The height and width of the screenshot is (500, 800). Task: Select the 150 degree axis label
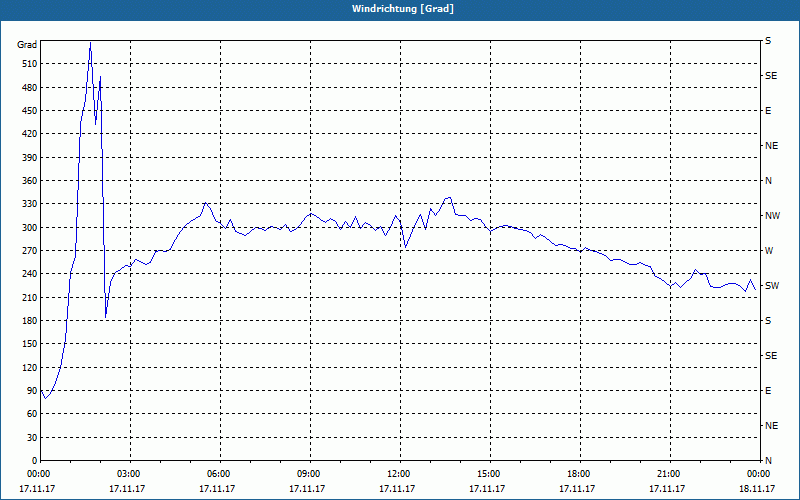click(x=30, y=344)
